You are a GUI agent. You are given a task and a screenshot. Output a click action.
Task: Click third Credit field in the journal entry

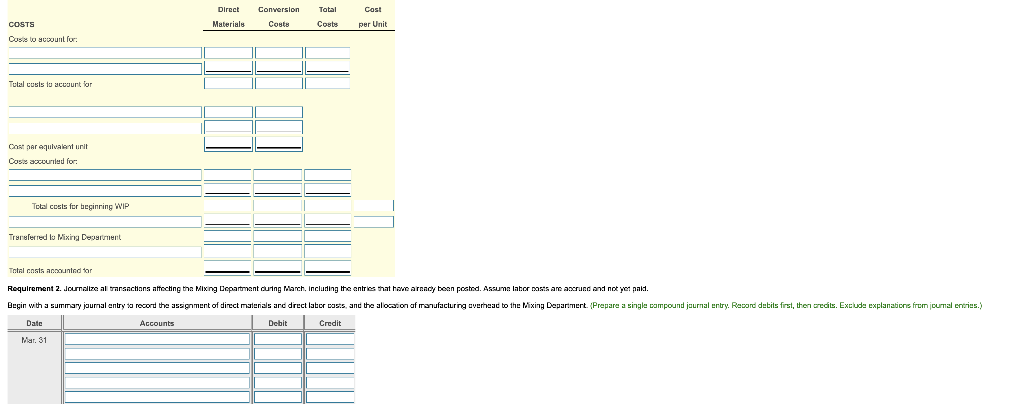pos(330,368)
